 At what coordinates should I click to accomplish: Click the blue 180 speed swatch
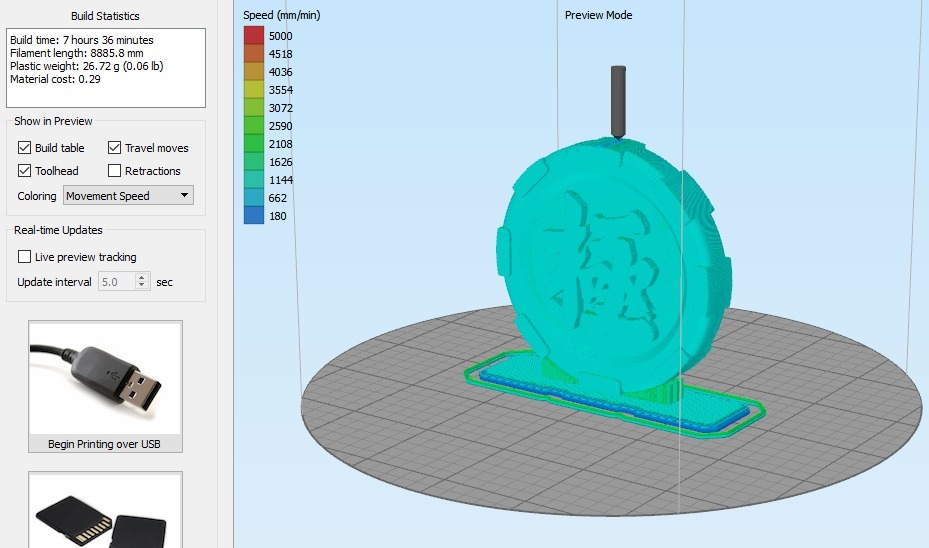pos(254,215)
